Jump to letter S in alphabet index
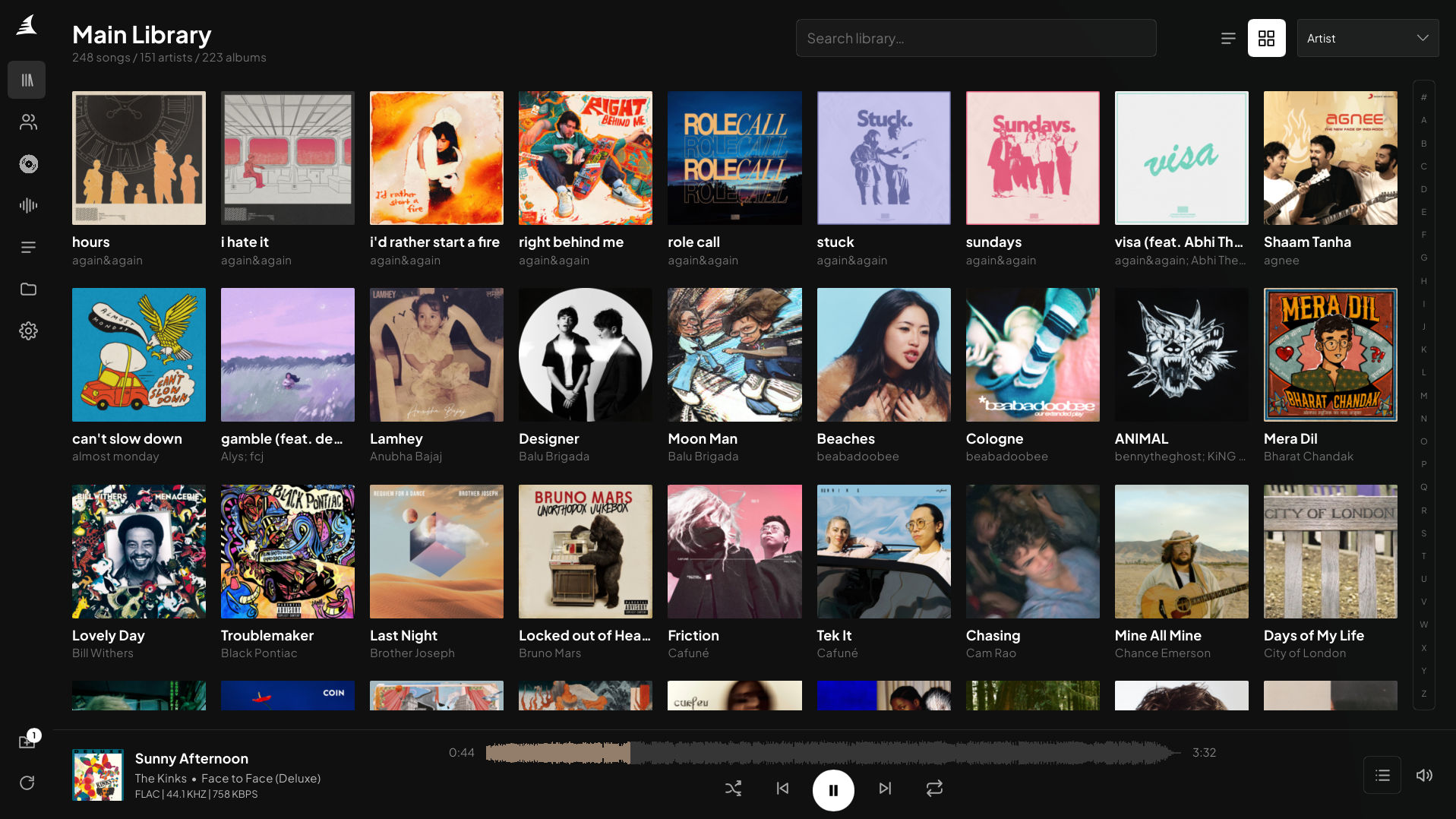The width and height of the screenshot is (1456, 819). [1423, 533]
